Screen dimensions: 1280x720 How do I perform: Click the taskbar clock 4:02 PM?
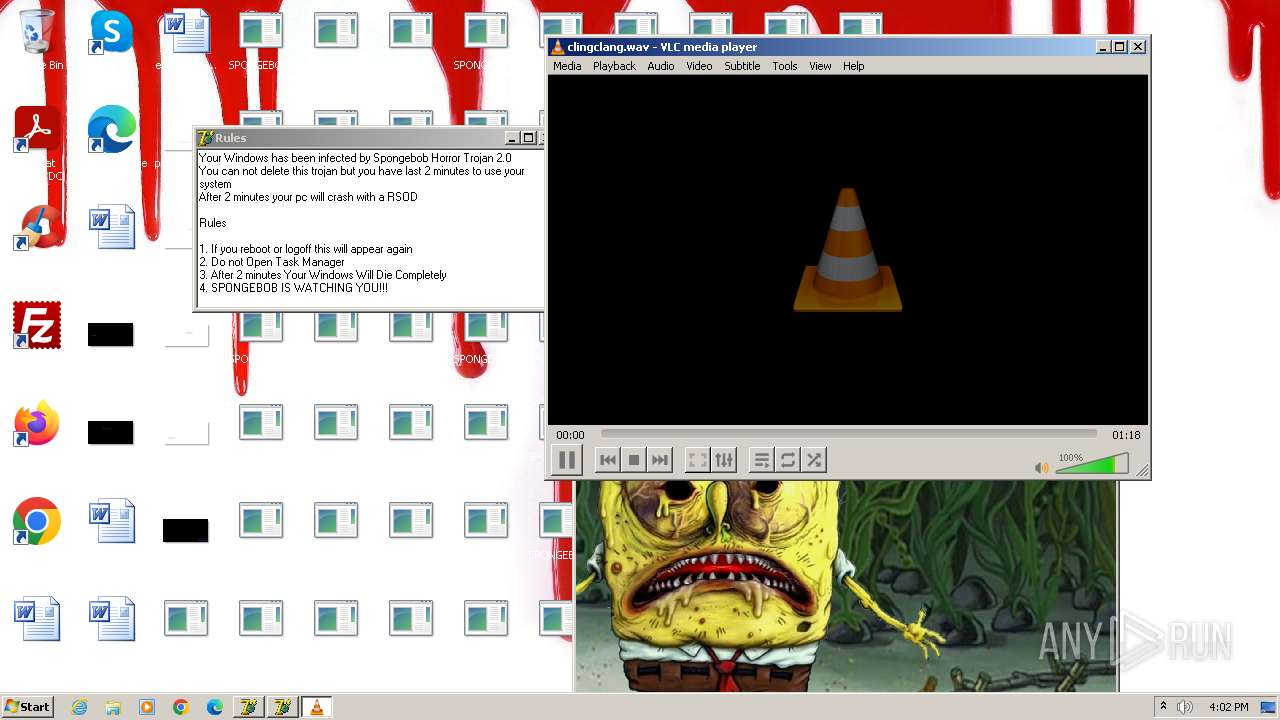[x=1228, y=707]
